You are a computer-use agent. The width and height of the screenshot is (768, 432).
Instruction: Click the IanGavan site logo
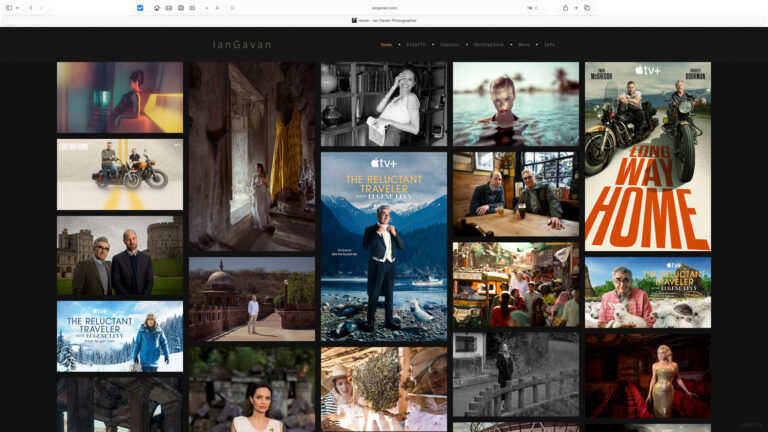pyautogui.click(x=242, y=45)
